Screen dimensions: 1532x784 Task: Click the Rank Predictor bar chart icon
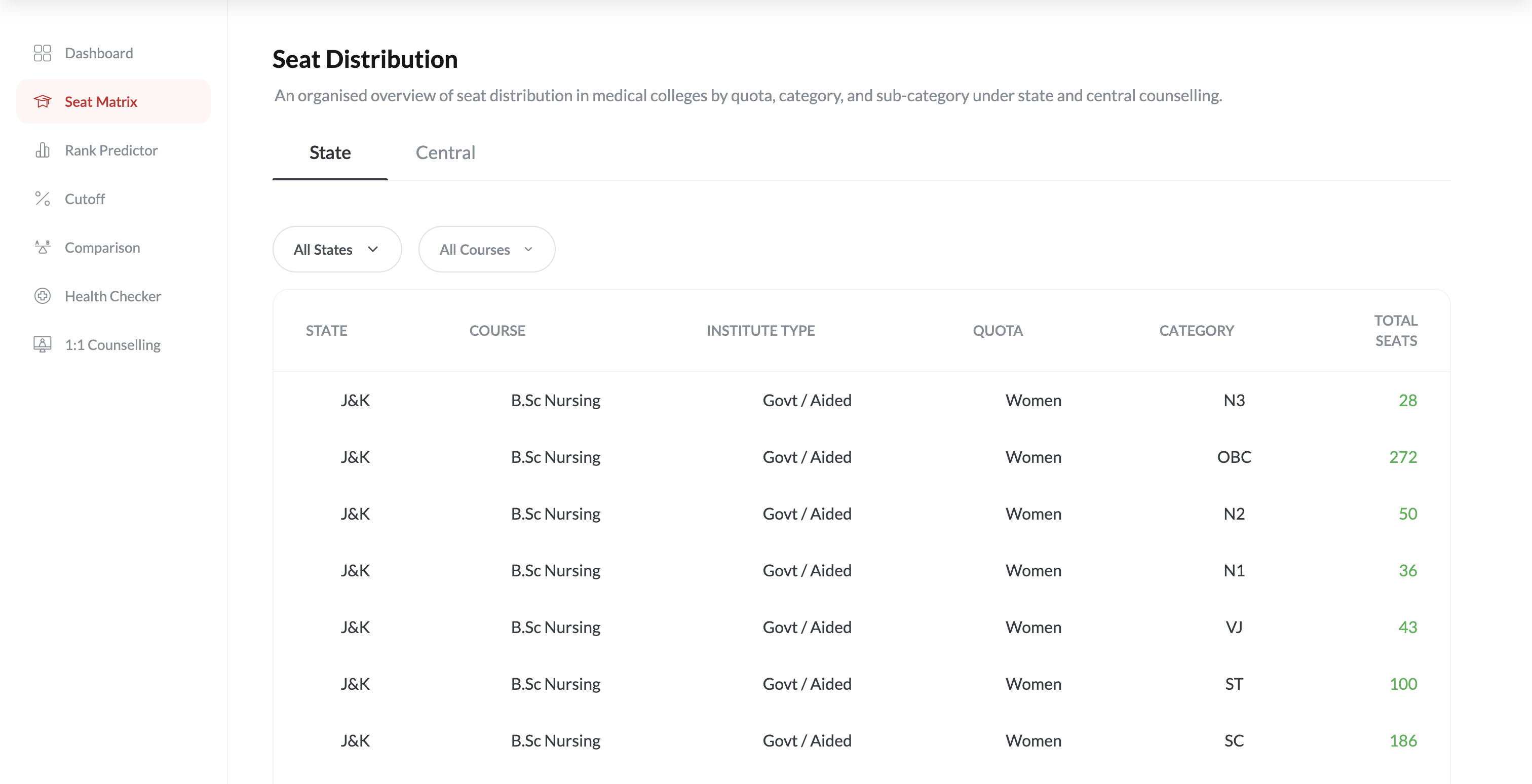[x=42, y=150]
